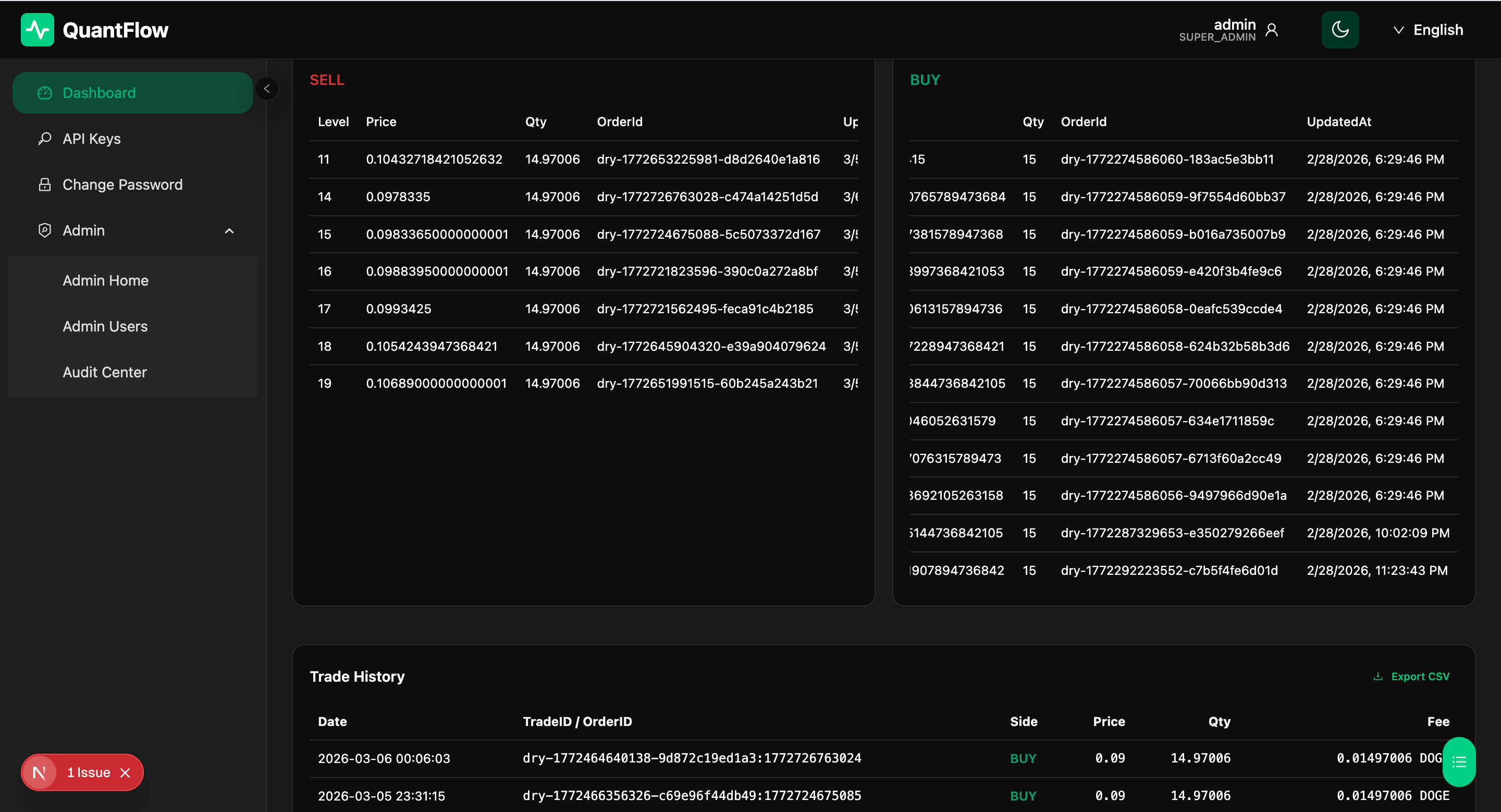1501x812 pixels.
Task: Dismiss the 1 Issue badge
Action: click(x=125, y=772)
